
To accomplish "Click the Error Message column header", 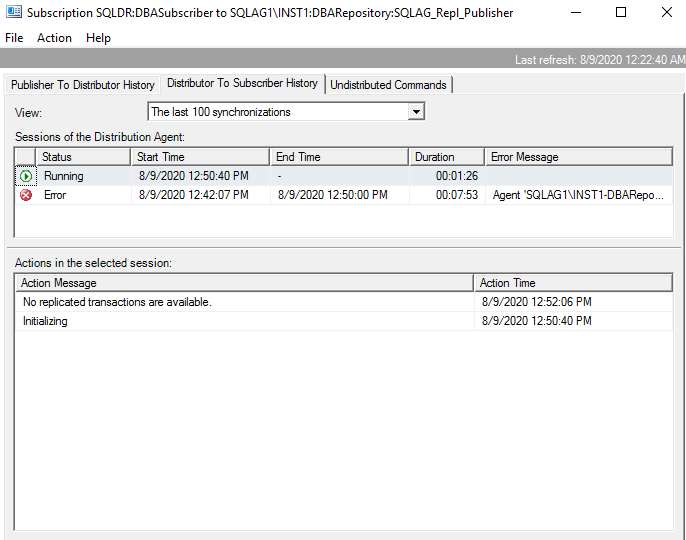I will pyautogui.click(x=578, y=157).
